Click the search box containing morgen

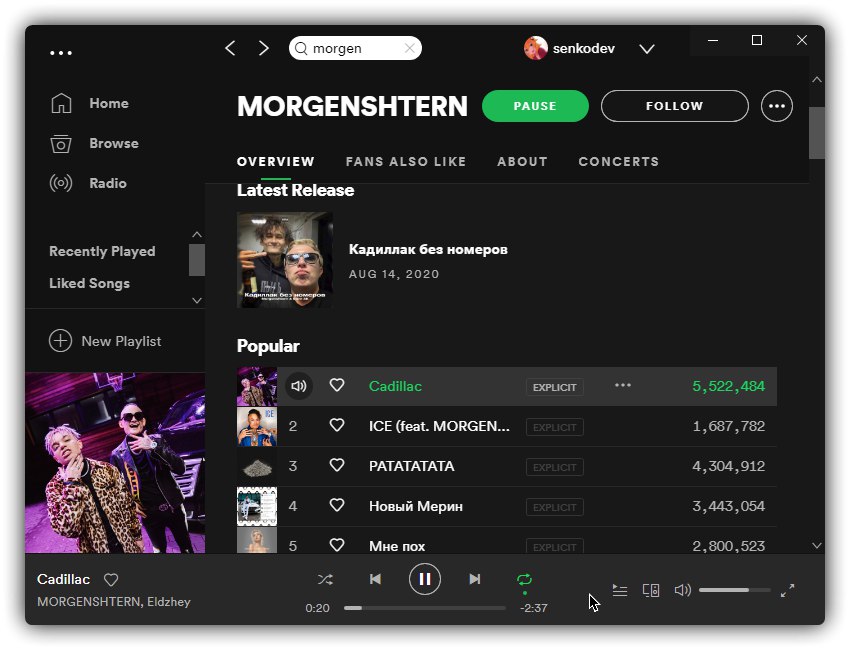(x=355, y=48)
